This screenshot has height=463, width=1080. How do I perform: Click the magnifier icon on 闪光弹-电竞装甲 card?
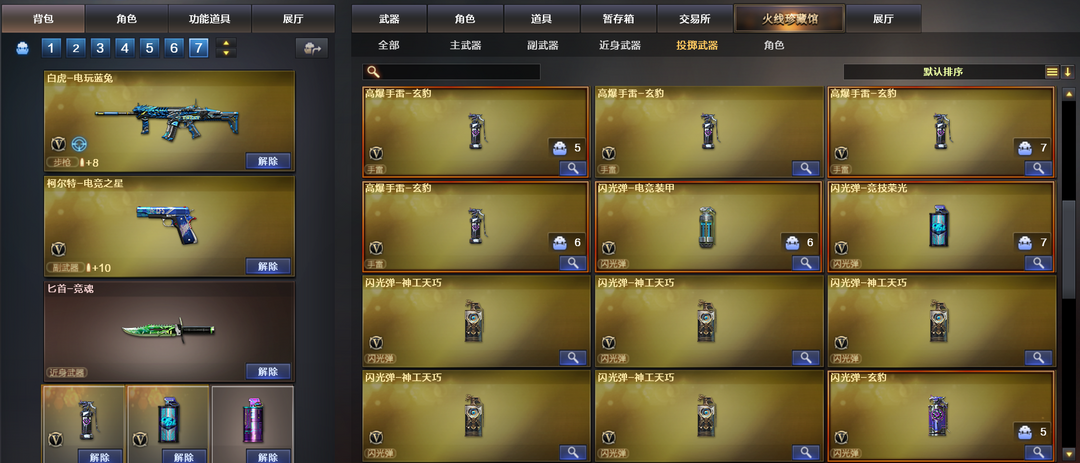[806, 263]
